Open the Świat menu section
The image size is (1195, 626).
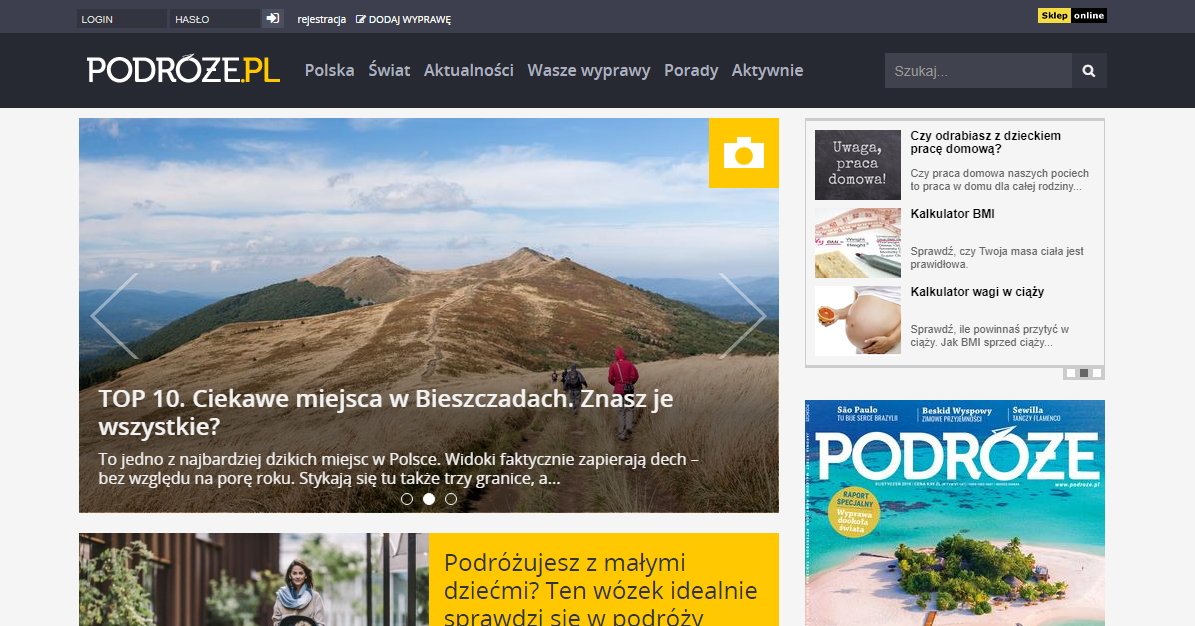[x=389, y=70]
